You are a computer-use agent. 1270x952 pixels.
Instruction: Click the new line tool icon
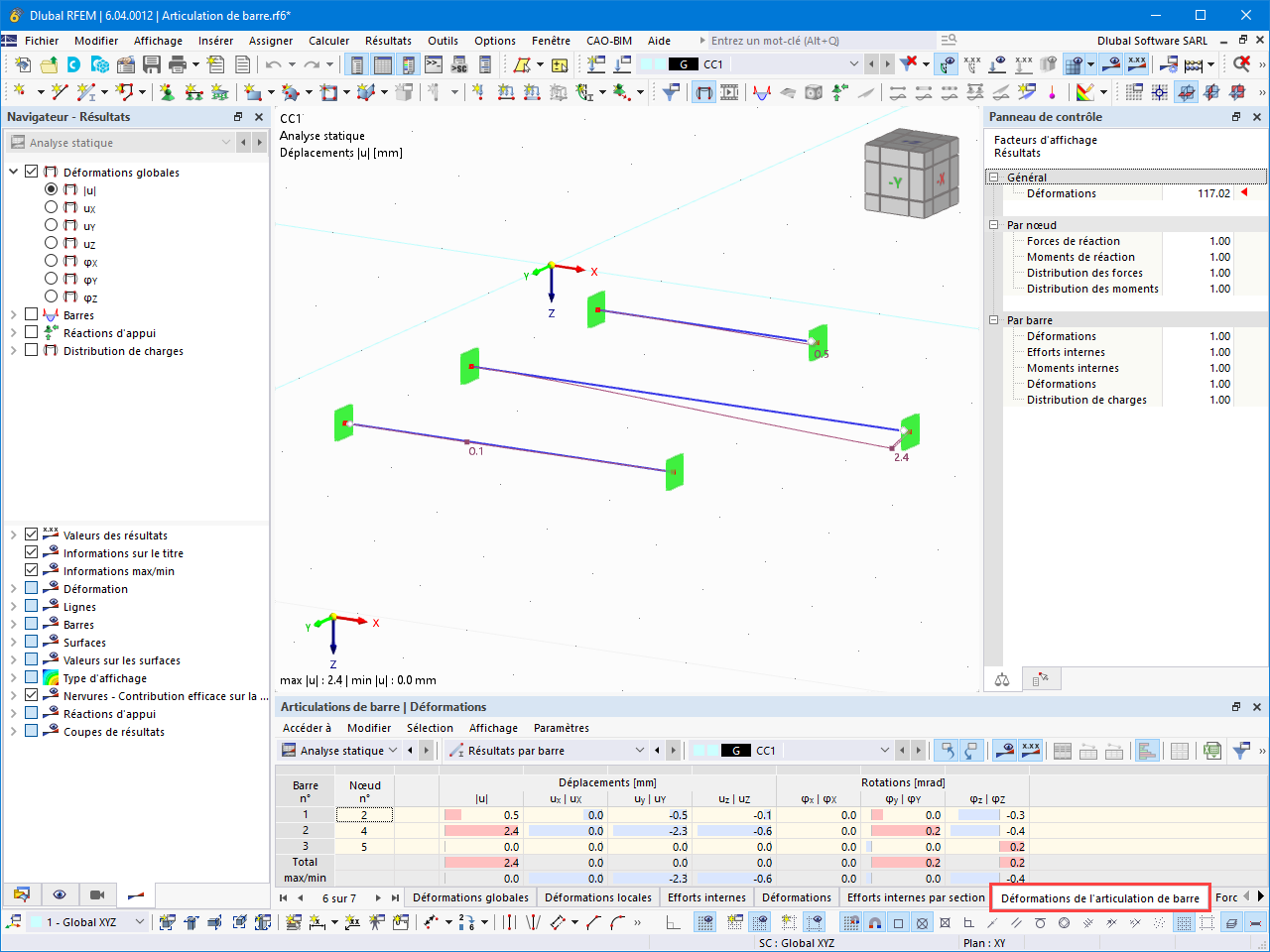coord(60,92)
